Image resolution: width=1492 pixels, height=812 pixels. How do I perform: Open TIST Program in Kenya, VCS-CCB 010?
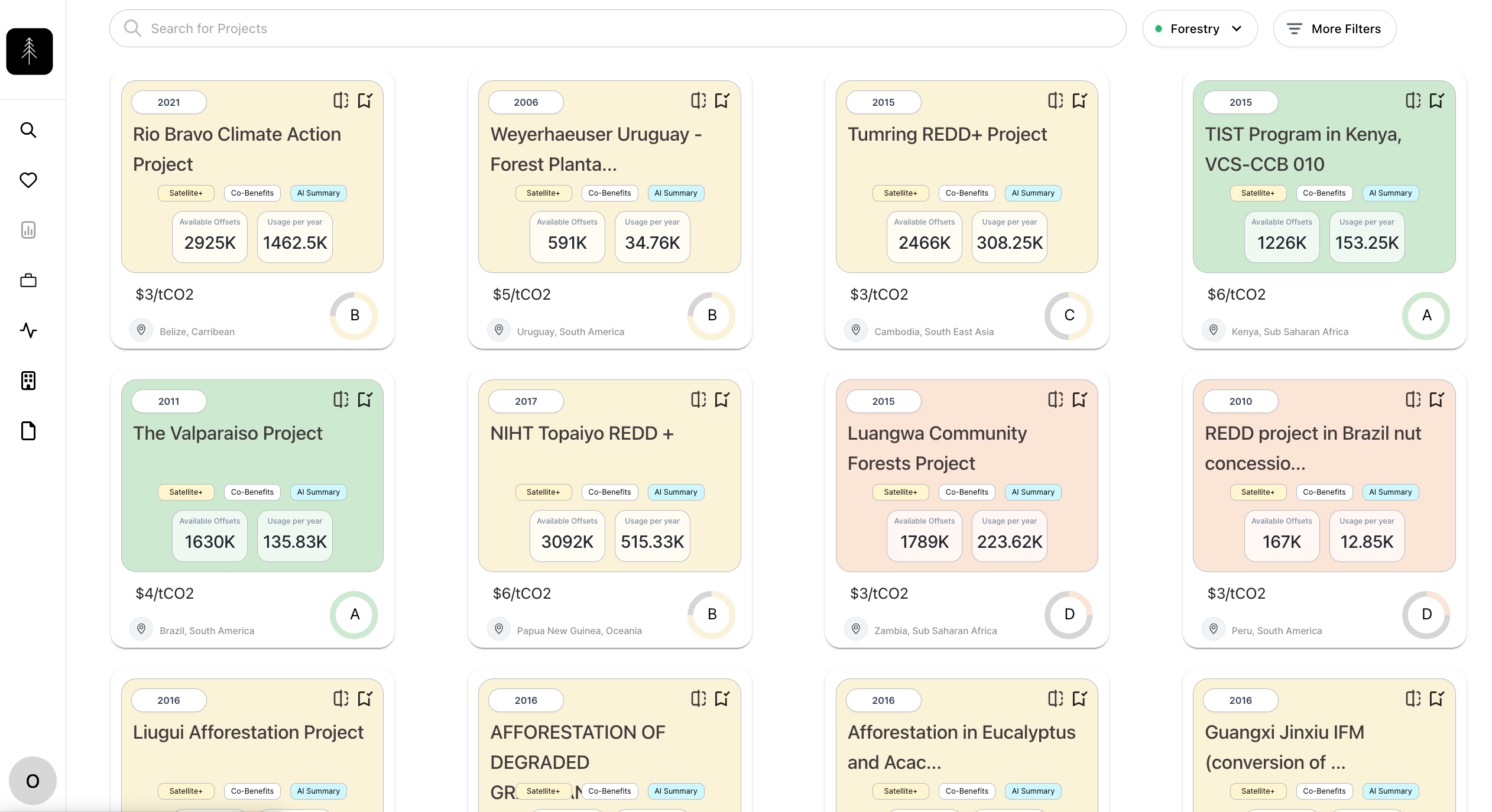pos(1303,149)
